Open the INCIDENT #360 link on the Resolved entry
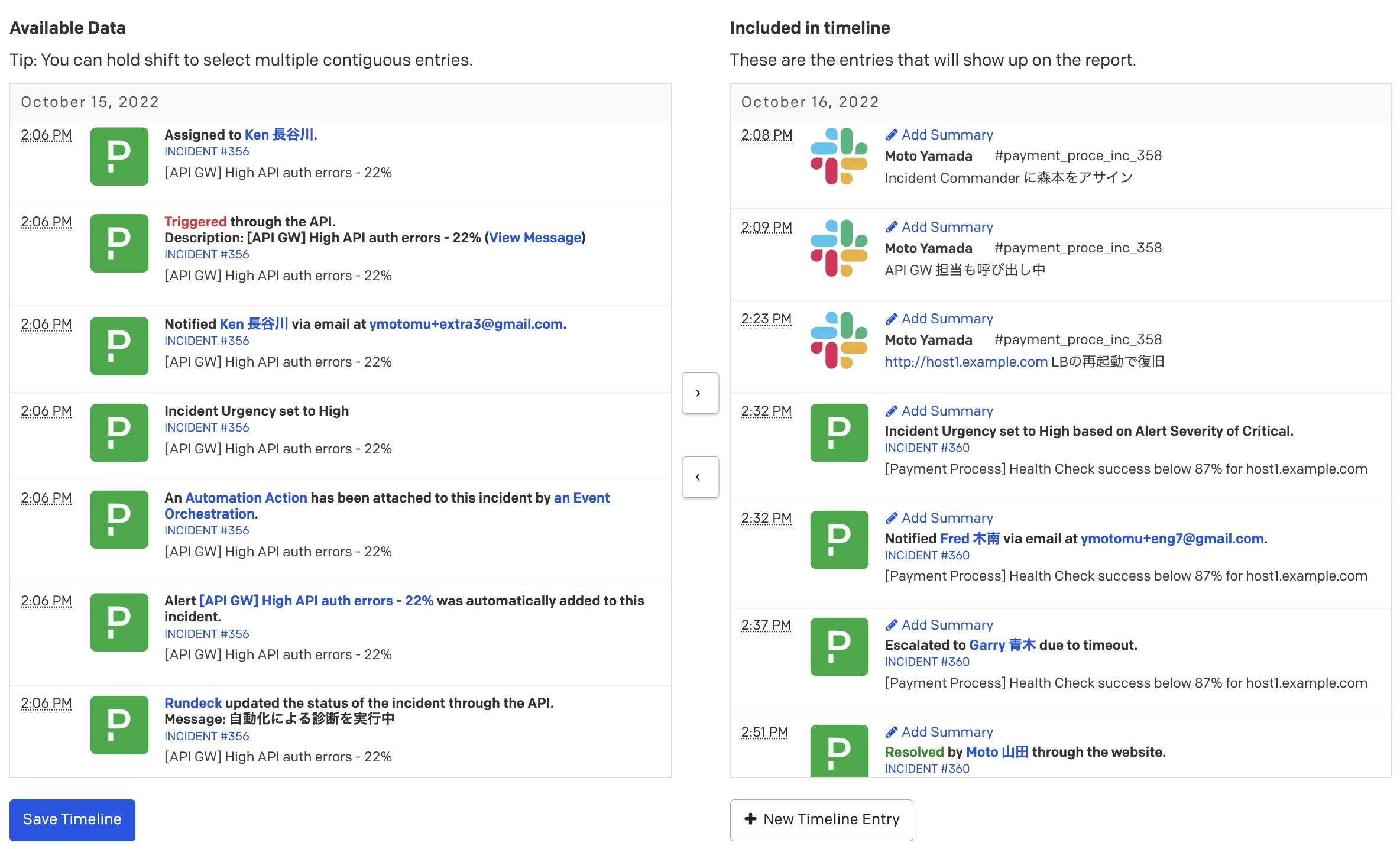This screenshot has height=849, width=1400. 927,769
